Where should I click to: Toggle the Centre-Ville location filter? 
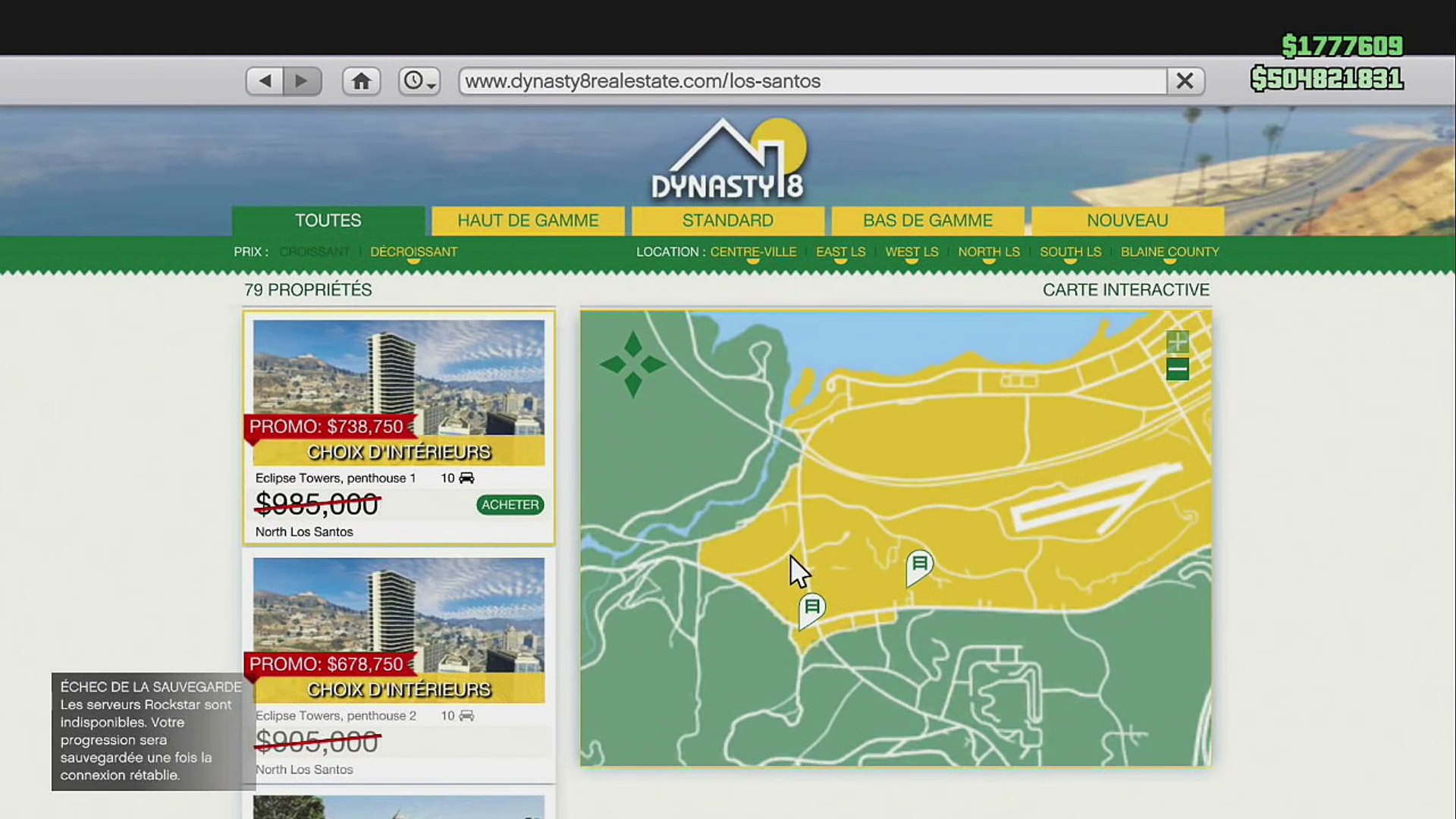(x=753, y=252)
